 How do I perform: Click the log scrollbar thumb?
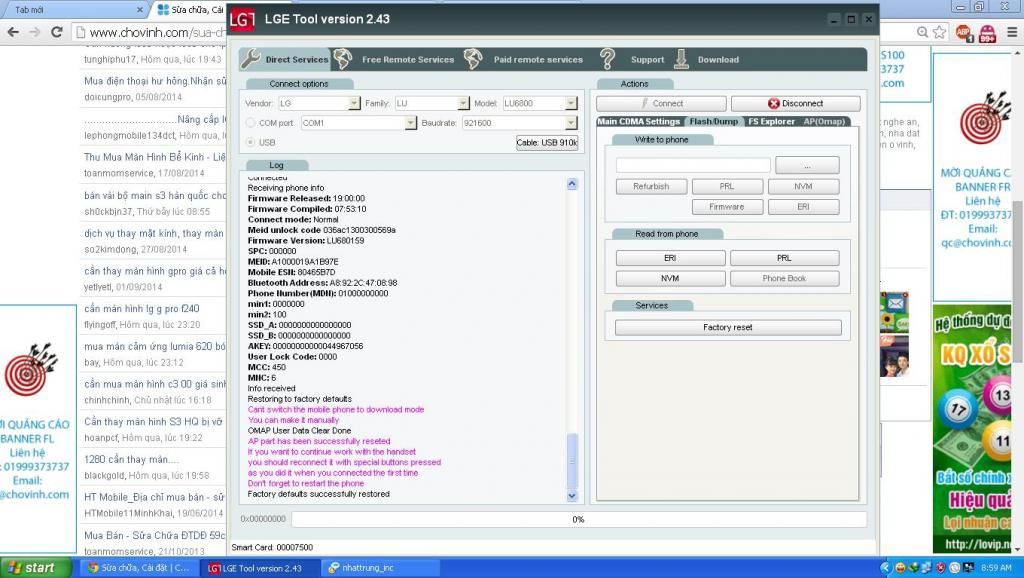(572, 460)
